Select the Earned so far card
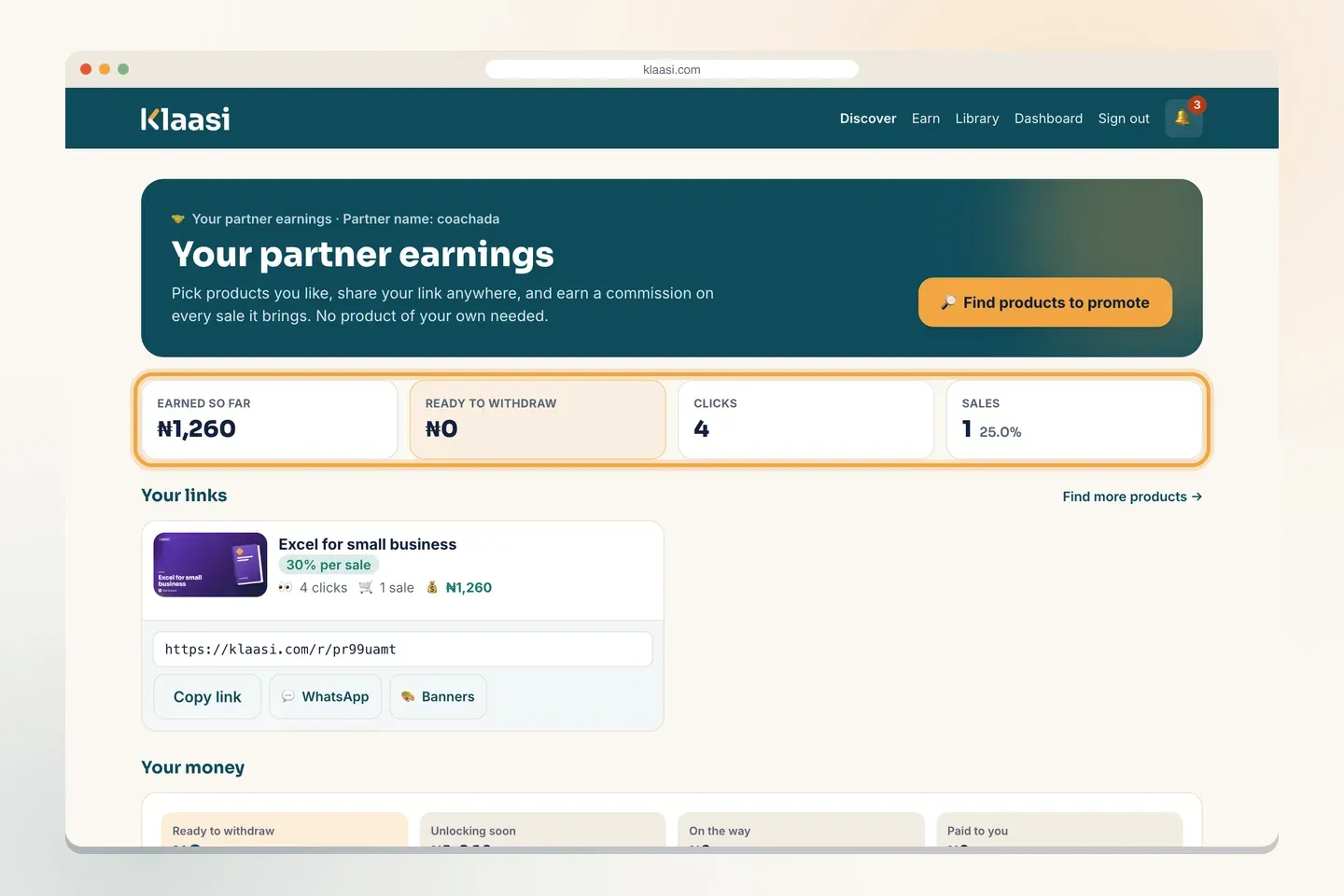 [x=270, y=419]
